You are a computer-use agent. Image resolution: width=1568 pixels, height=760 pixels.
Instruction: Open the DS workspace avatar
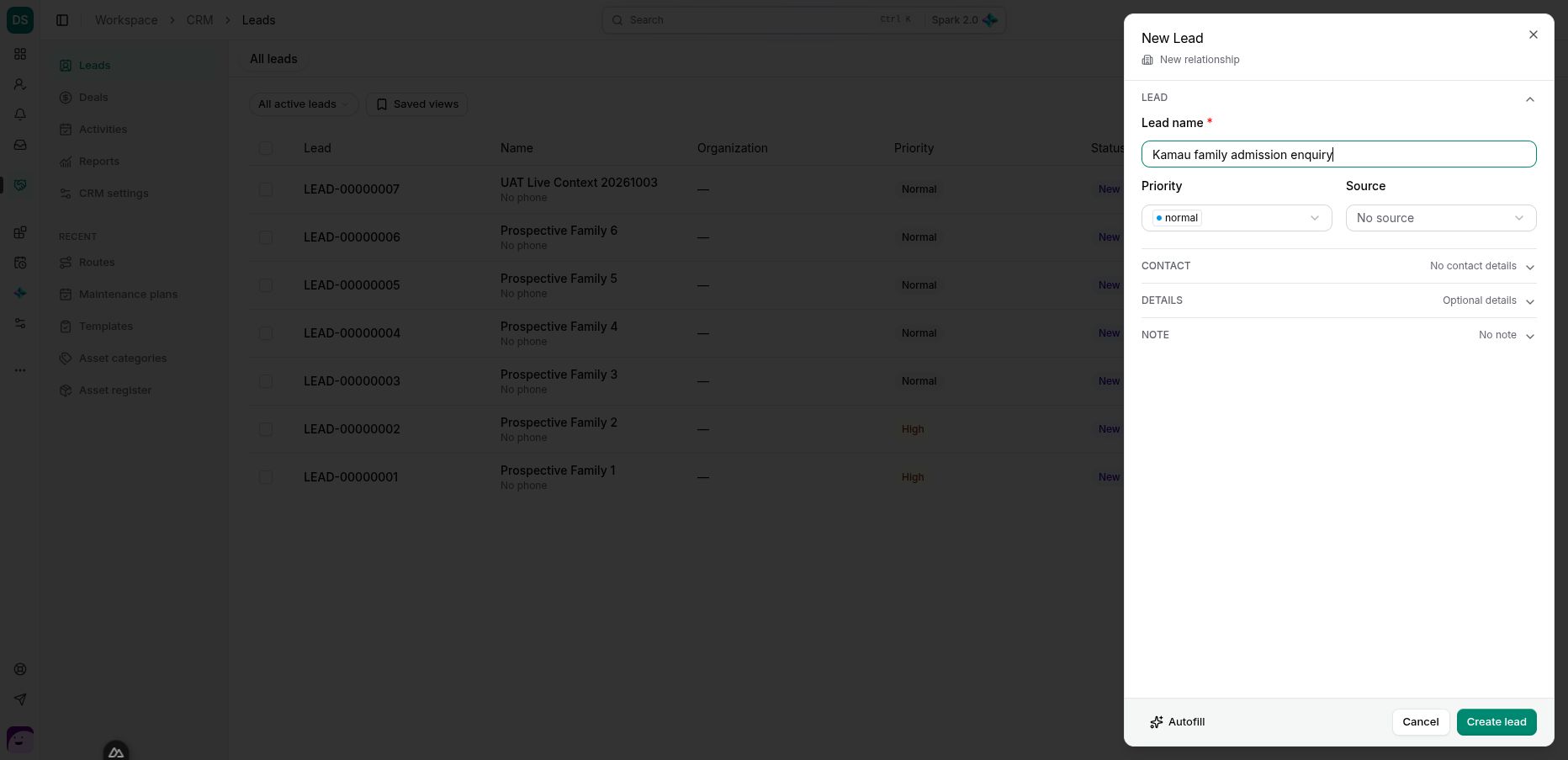click(x=20, y=19)
